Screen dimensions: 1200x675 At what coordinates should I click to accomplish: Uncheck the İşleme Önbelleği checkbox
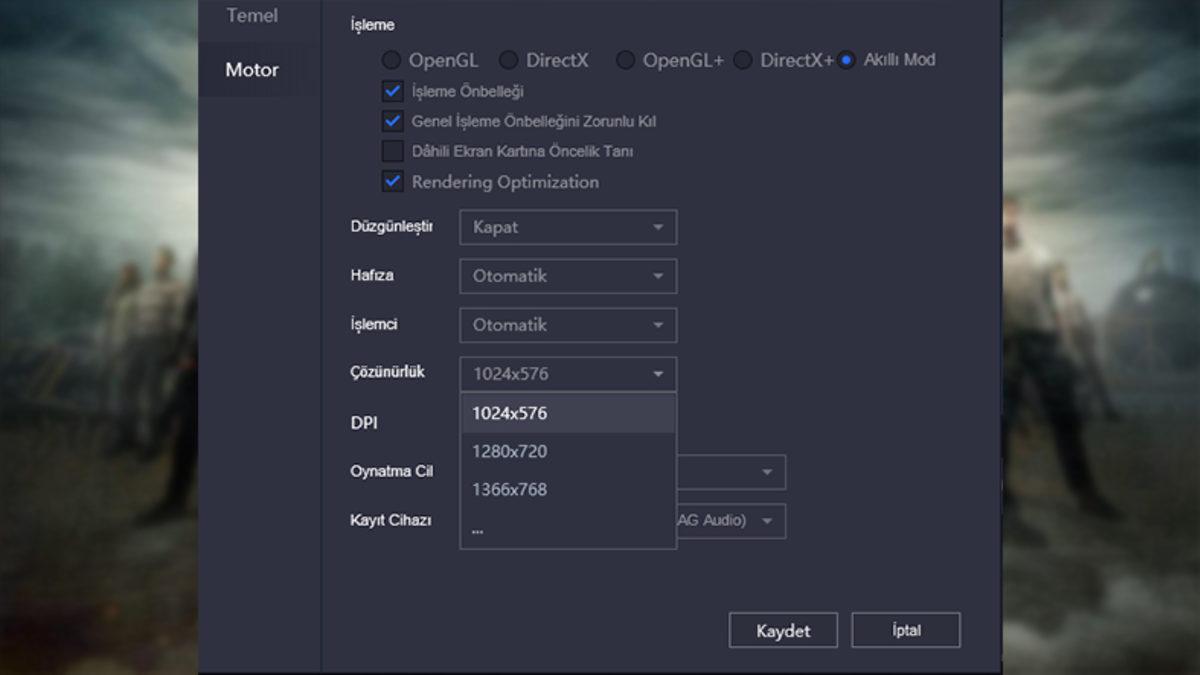point(392,92)
